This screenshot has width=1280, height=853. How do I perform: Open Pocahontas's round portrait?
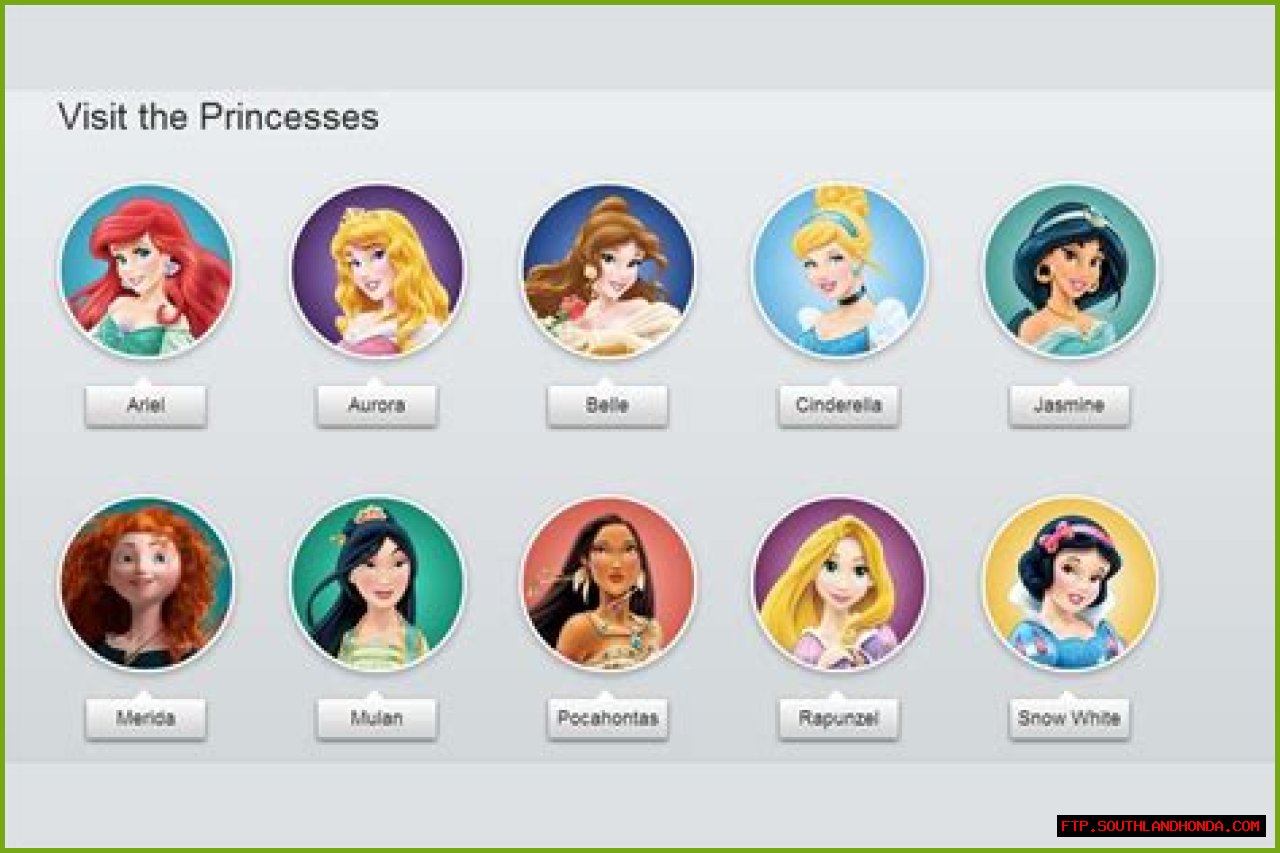607,584
